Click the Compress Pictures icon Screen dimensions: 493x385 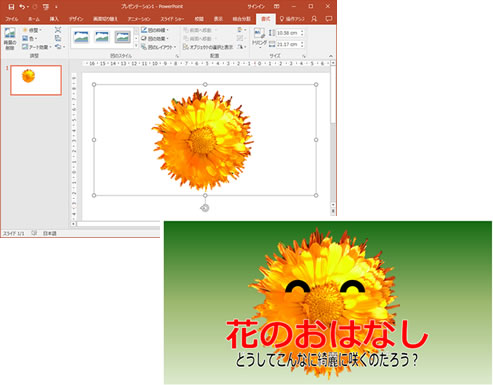pos(58,30)
